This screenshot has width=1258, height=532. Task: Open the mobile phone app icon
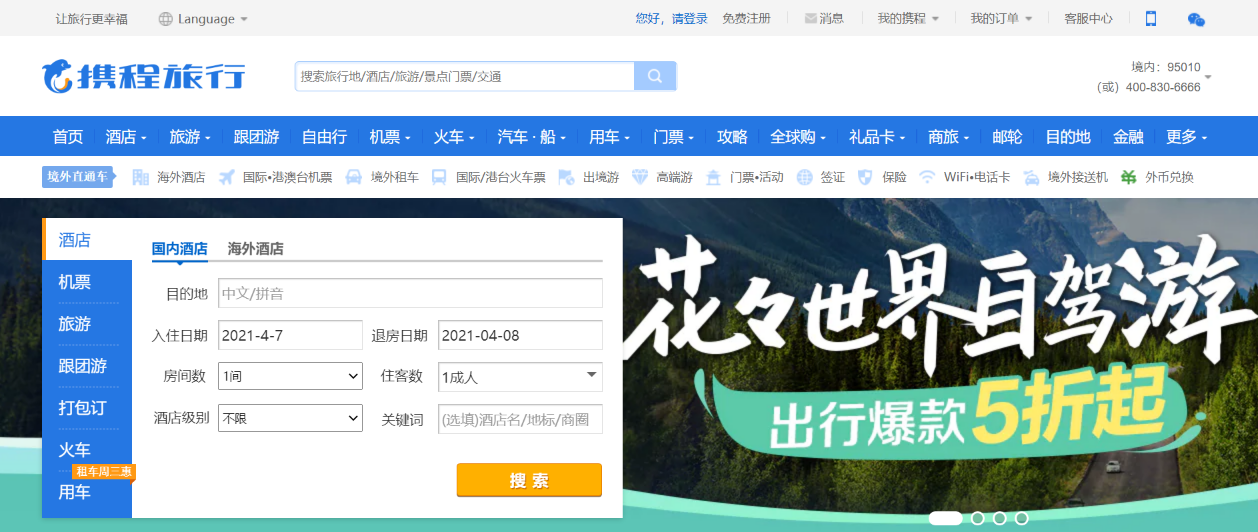[x=1151, y=18]
